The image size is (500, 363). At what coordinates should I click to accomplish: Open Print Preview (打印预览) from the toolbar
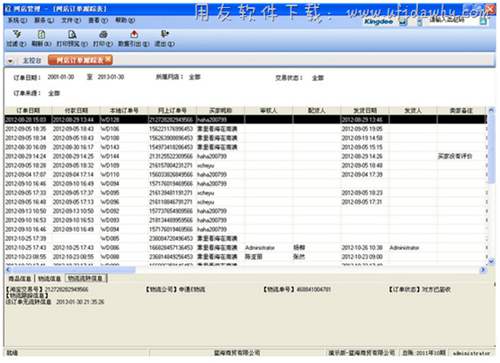[72, 34]
